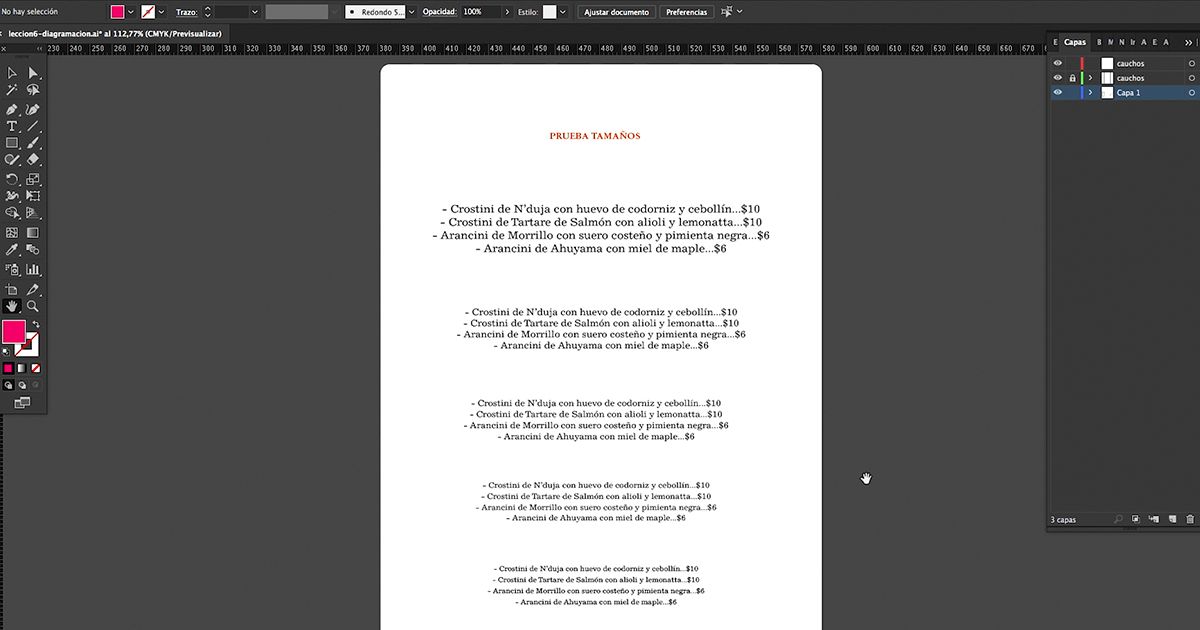
Task: Select the Perspective Grid tool
Action: (33, 213)
